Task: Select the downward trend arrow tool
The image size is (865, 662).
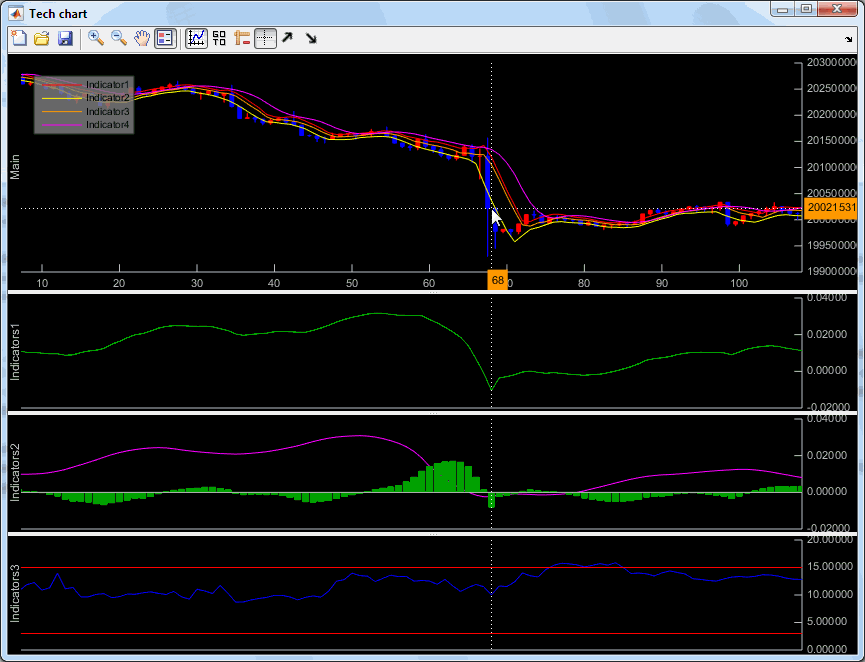Action: 311,38
